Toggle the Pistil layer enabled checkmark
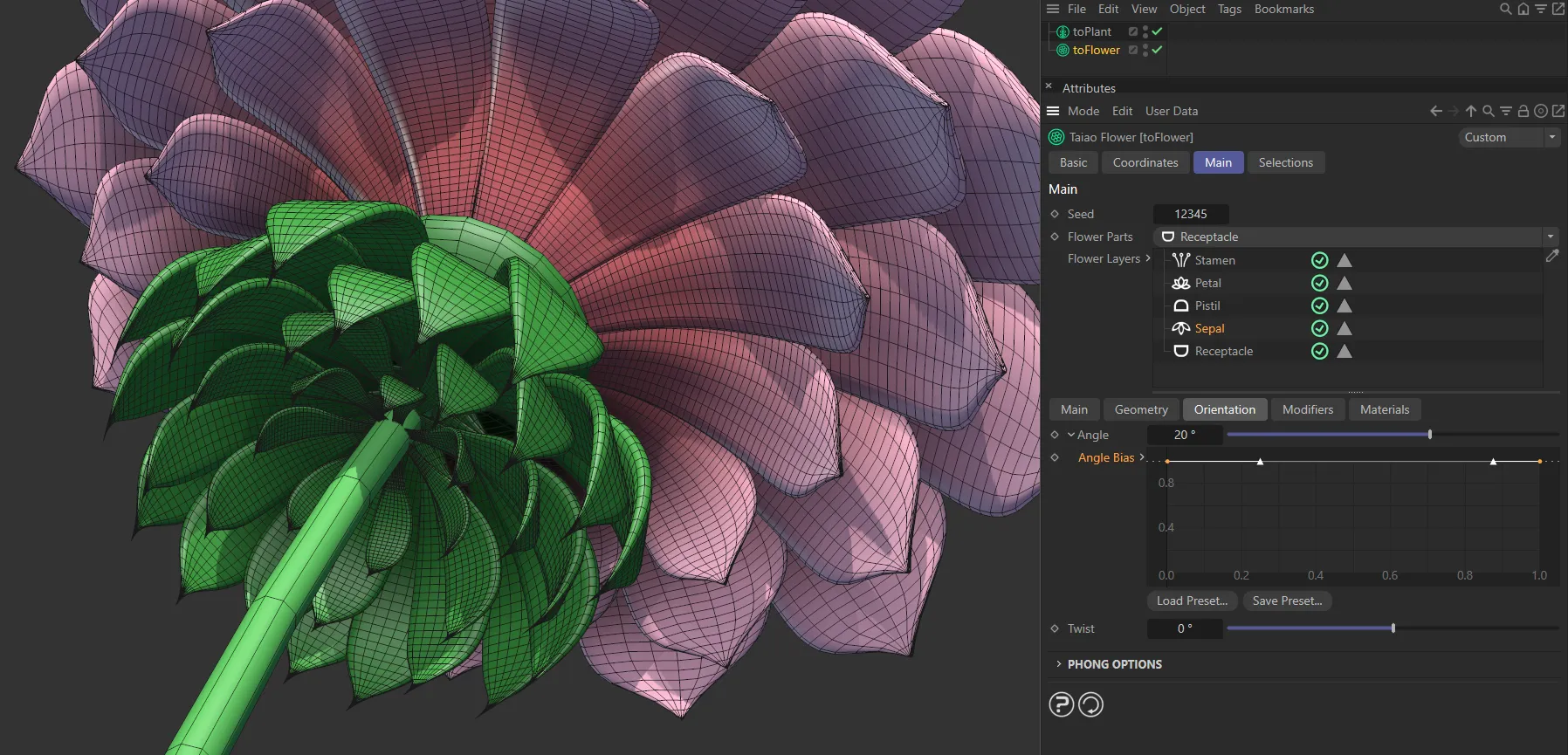The image size is (1568, 755). (1320, 305)
